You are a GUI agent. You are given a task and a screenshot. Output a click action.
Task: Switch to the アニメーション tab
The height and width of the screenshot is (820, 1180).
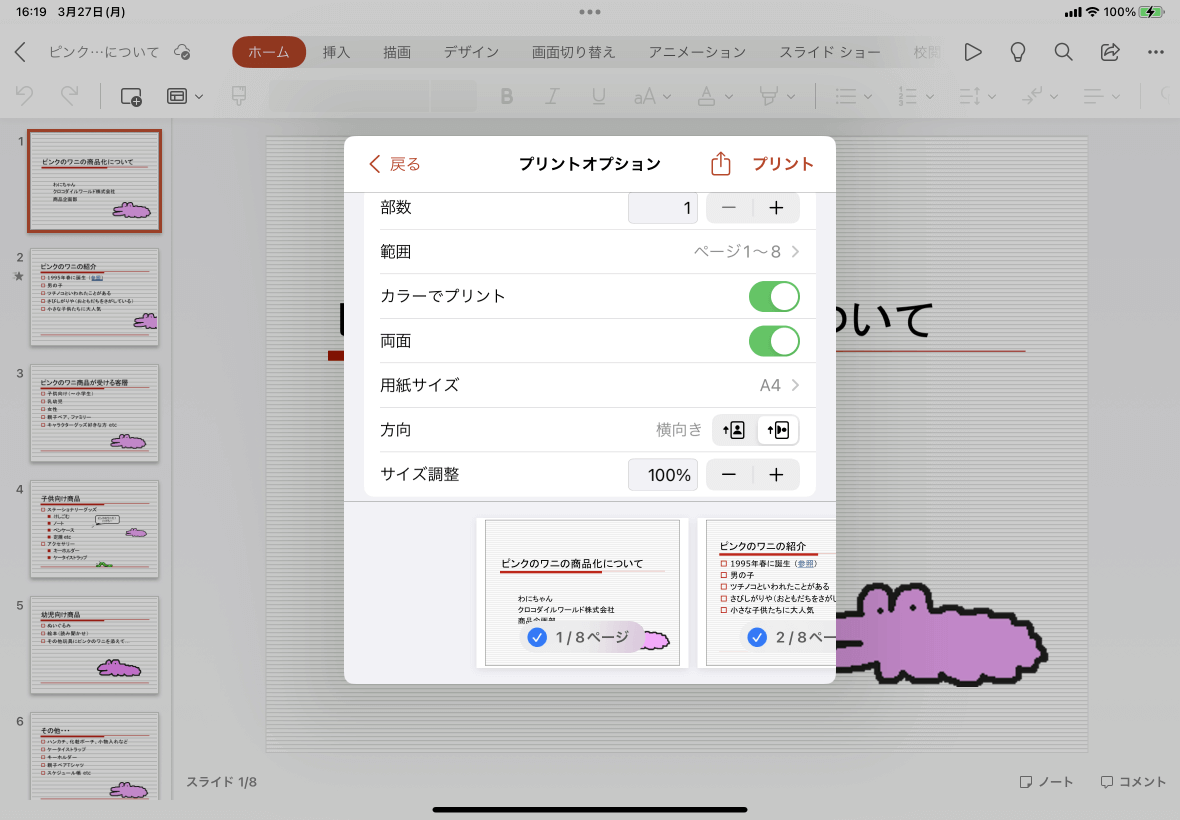697,52
